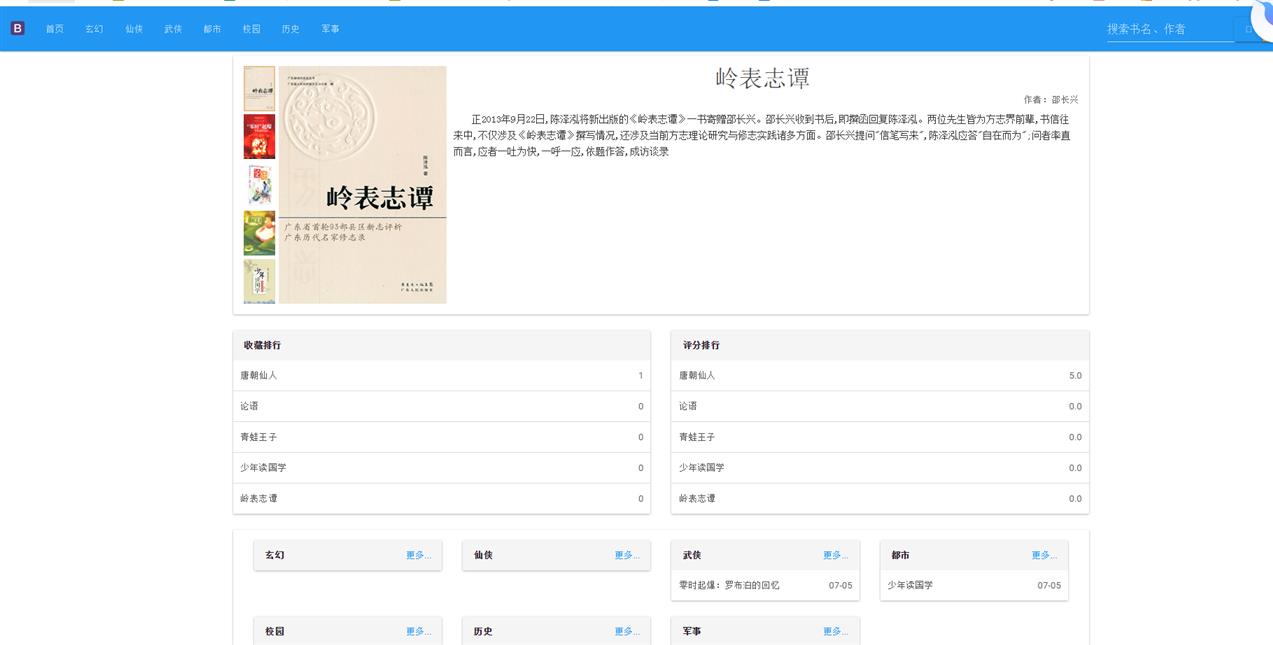Select the red book cover thumbnail

(259, 136)
